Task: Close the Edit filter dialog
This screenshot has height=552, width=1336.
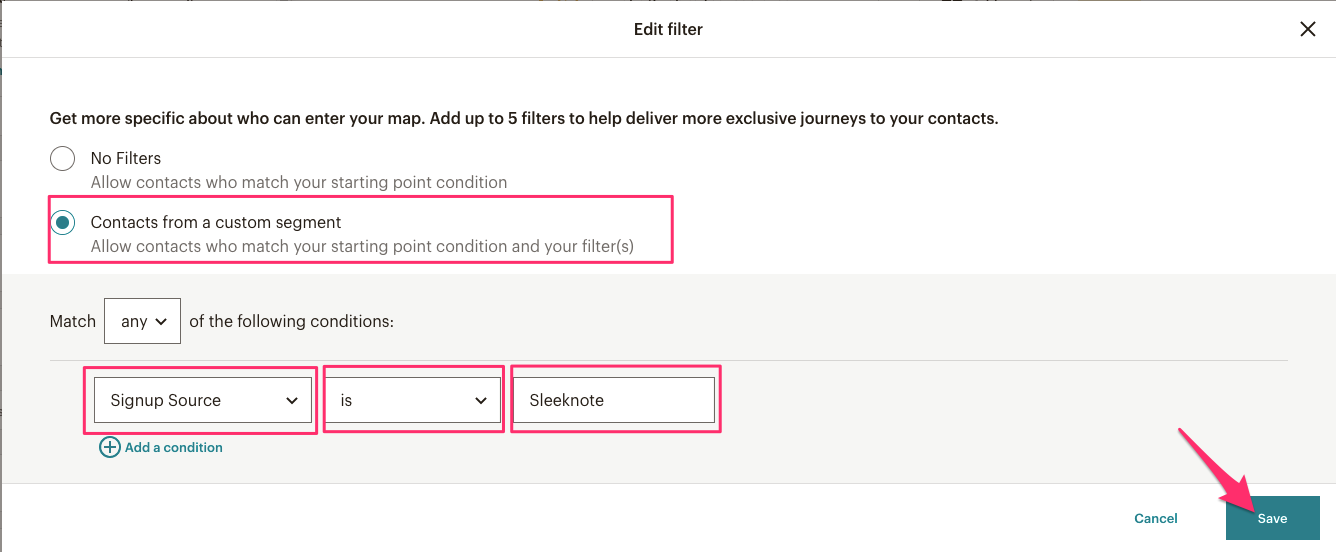Action: (1307, 29)
